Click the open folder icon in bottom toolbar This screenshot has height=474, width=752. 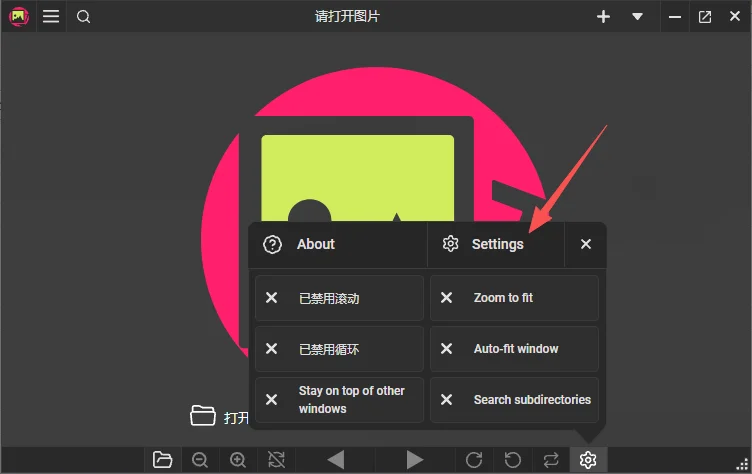tap(162, 460)
